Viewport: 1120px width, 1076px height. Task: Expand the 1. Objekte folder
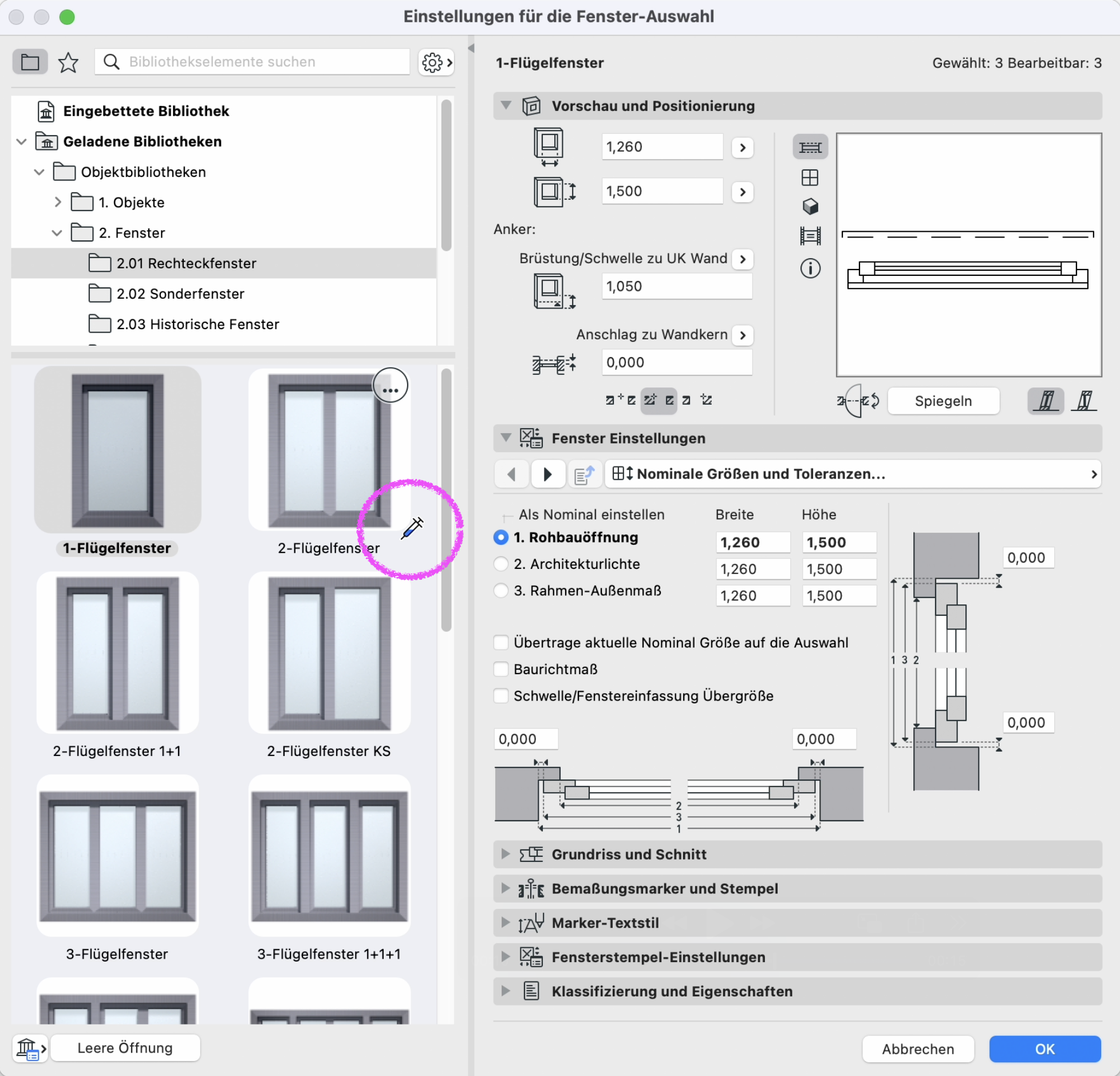[57, 202]
